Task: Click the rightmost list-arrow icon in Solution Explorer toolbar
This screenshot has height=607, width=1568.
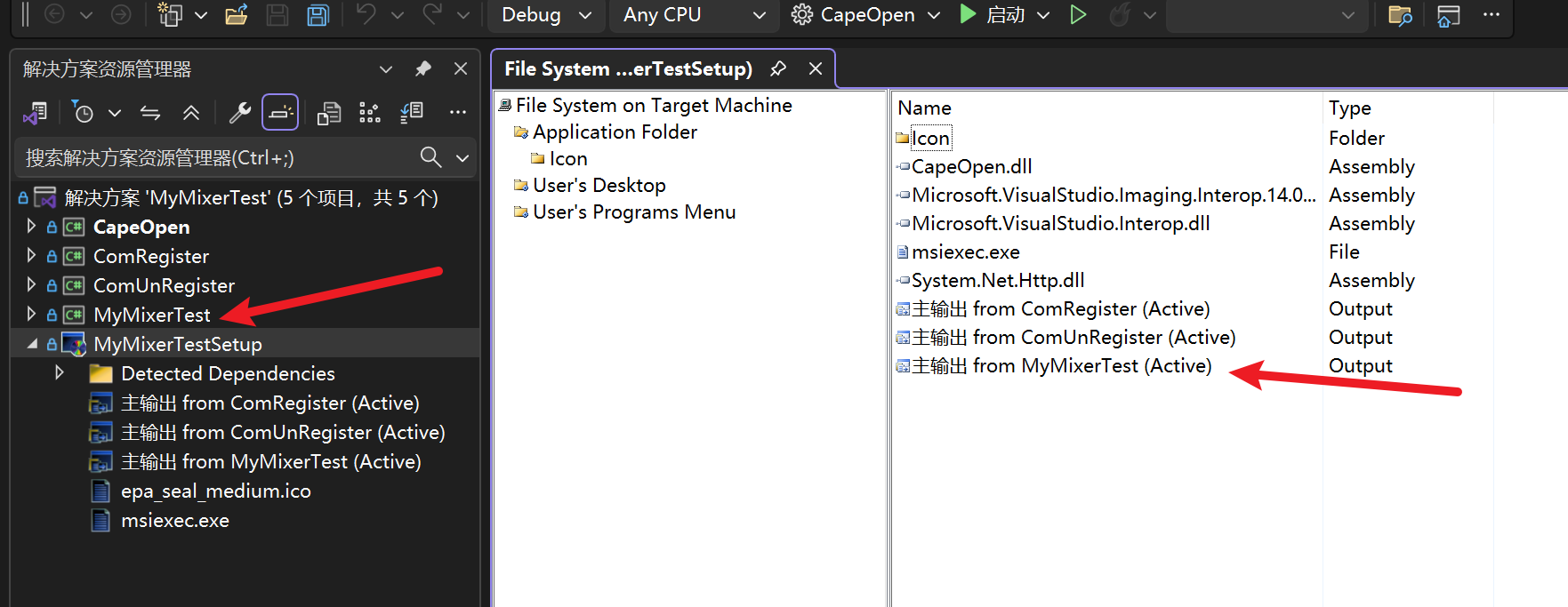Action: pyautogui.click(x=412, y=112)
